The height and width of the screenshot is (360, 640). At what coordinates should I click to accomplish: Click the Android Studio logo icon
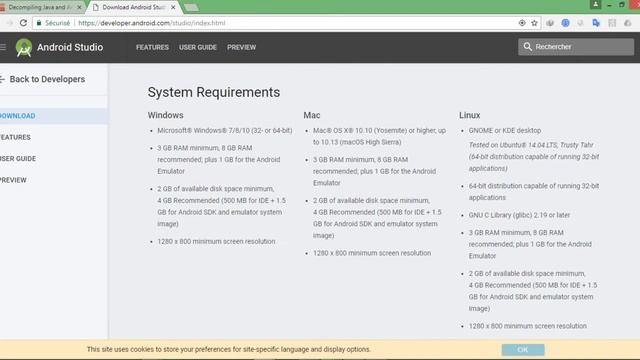point(24,47)
